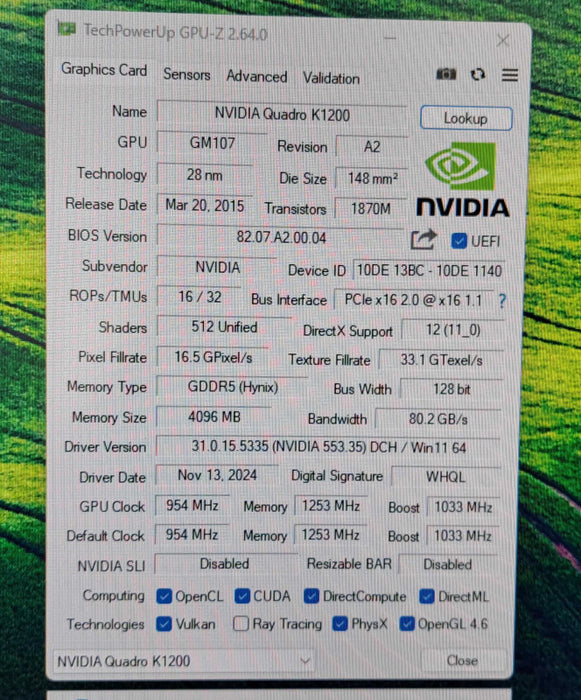The height and width of the screenshot is (700, 581).
Task: Click the Driver Date field Nov 13, 2024
Action: click(x=217, y=475)
